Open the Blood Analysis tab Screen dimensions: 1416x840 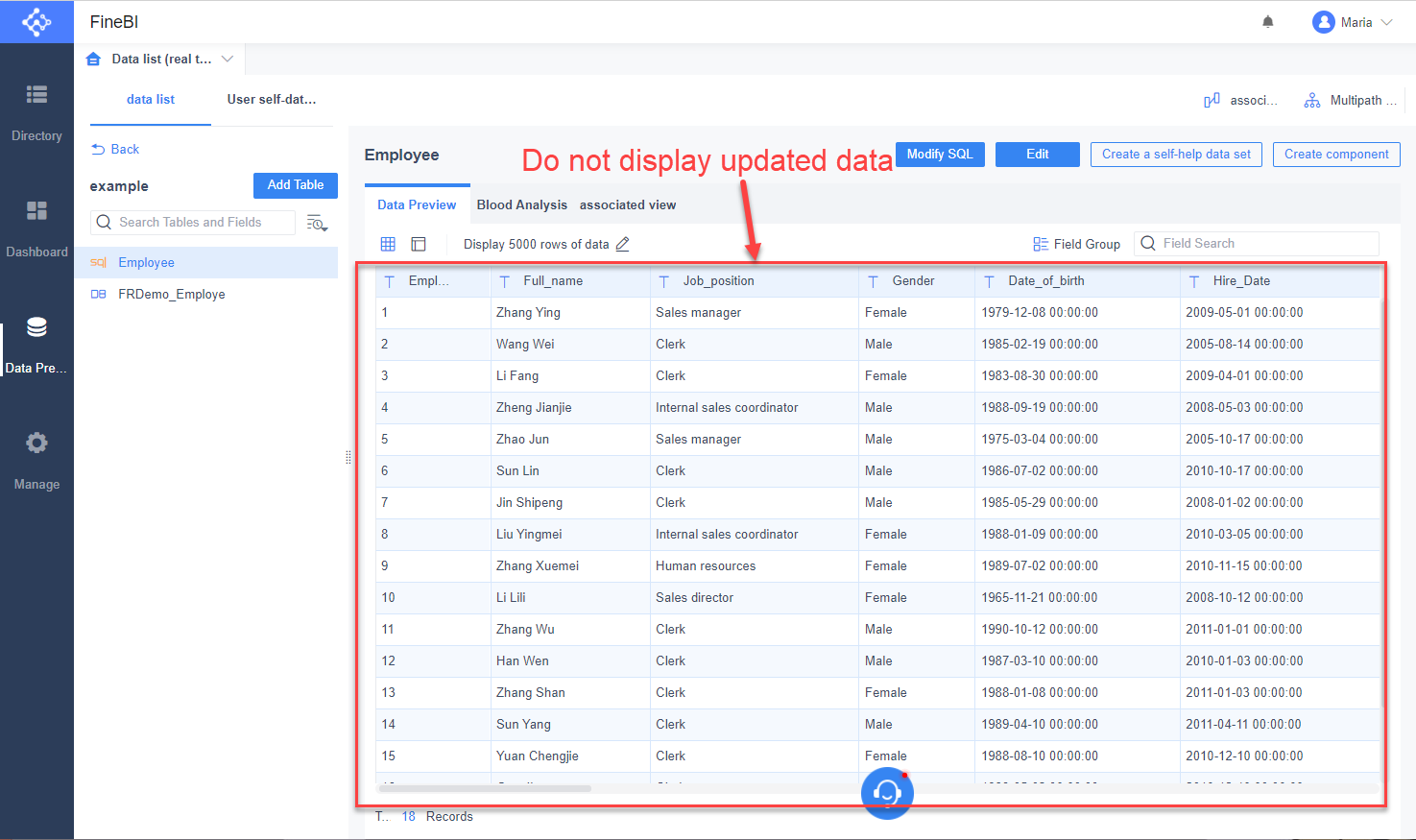(522, 204)
